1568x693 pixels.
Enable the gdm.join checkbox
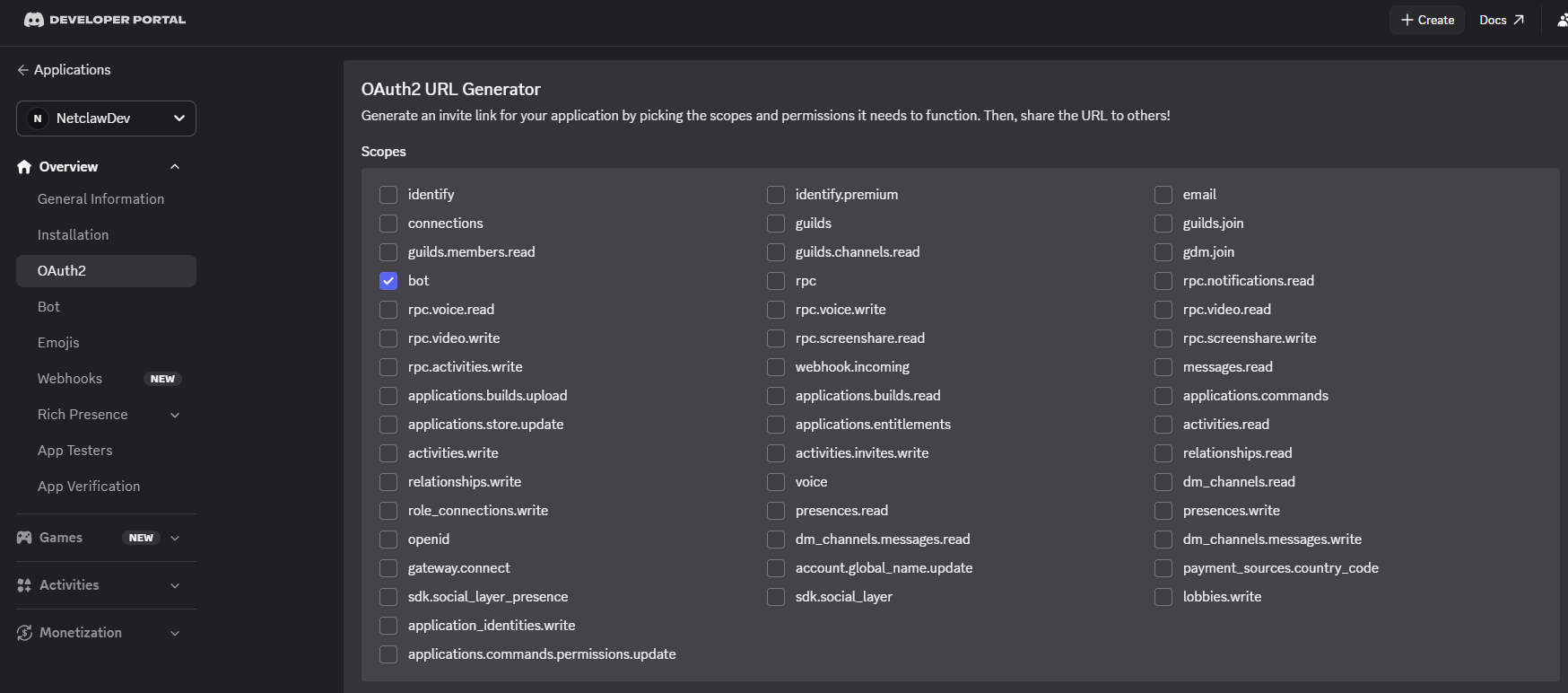[x=1163, y=252]
